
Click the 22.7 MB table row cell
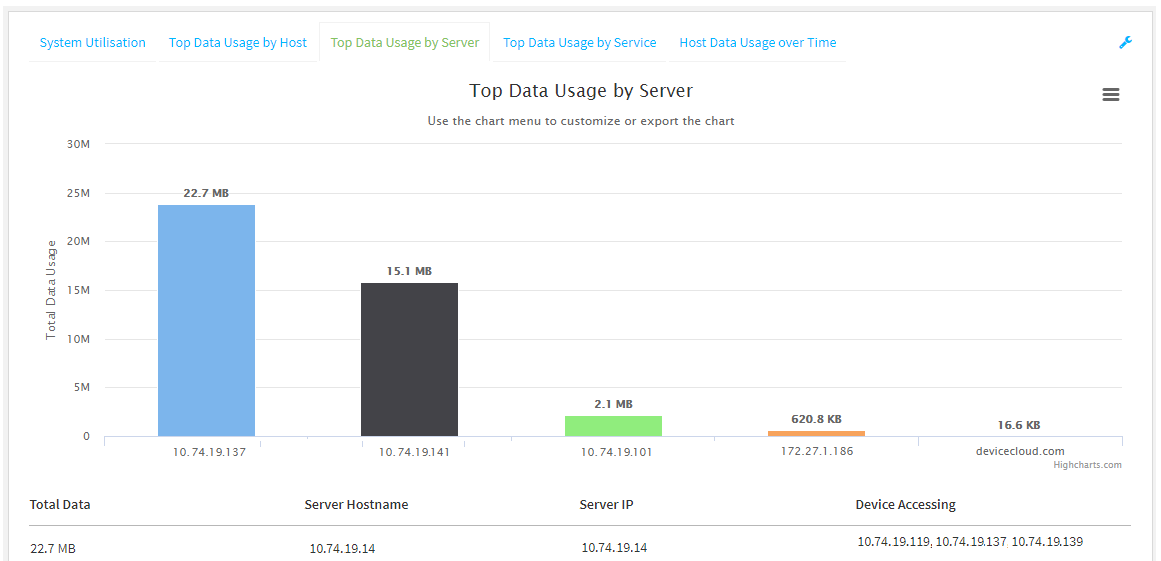point(53,548)
